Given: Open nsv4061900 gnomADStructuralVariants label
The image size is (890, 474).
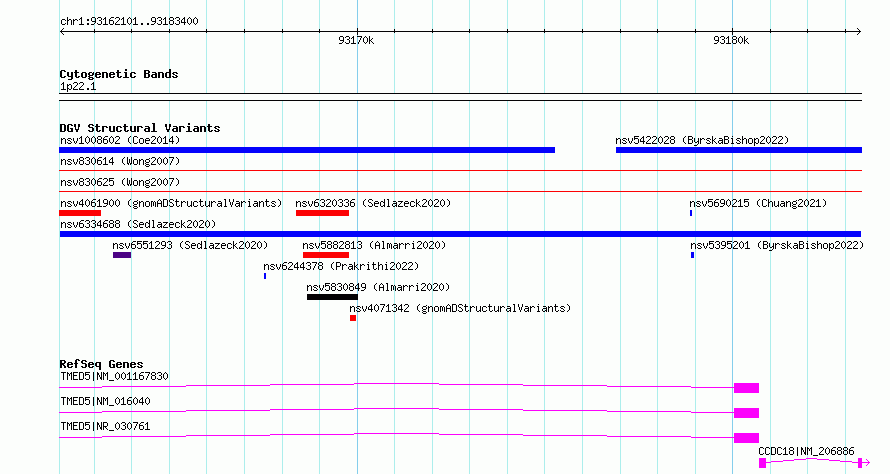Looking at the screenshot, I should [171, 203].
